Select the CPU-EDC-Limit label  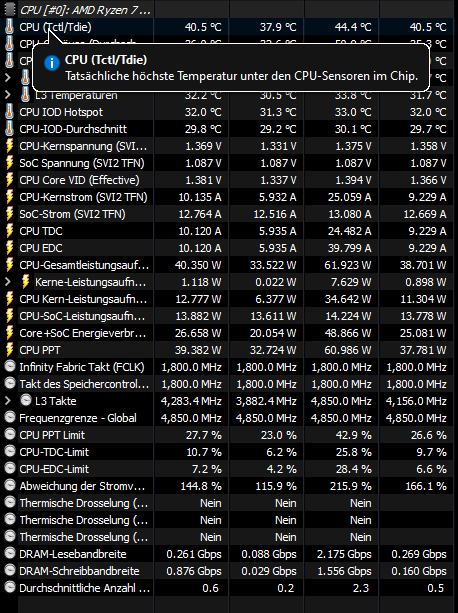(x=54, y=469)
